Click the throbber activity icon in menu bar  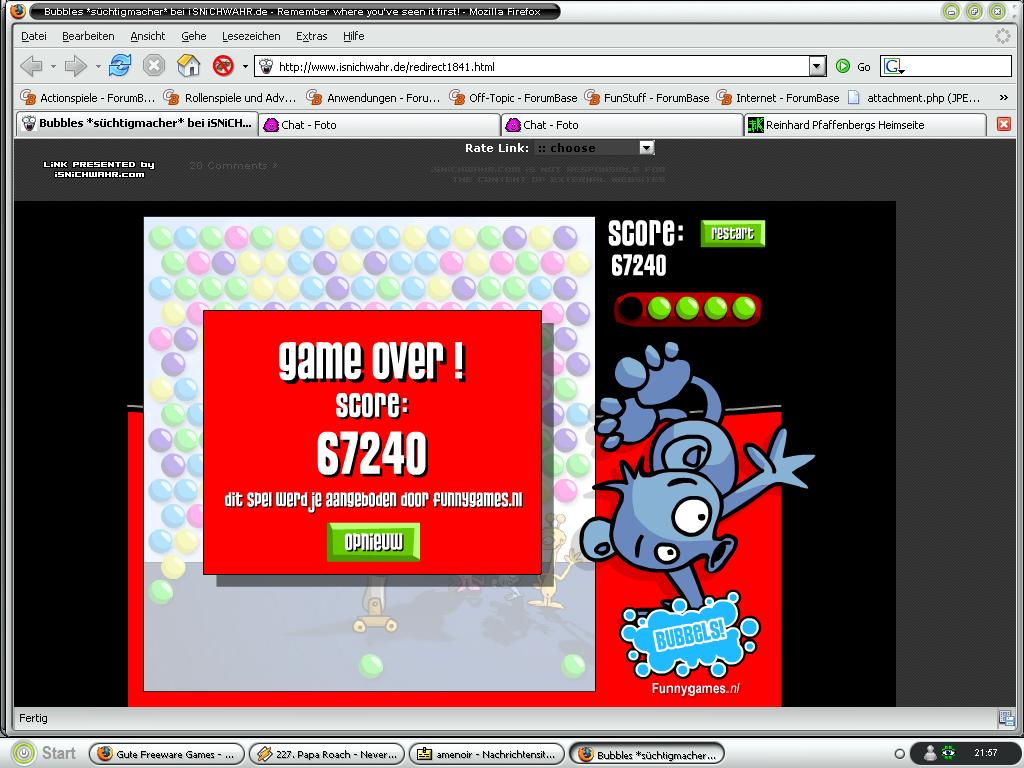coord(1002,36)
